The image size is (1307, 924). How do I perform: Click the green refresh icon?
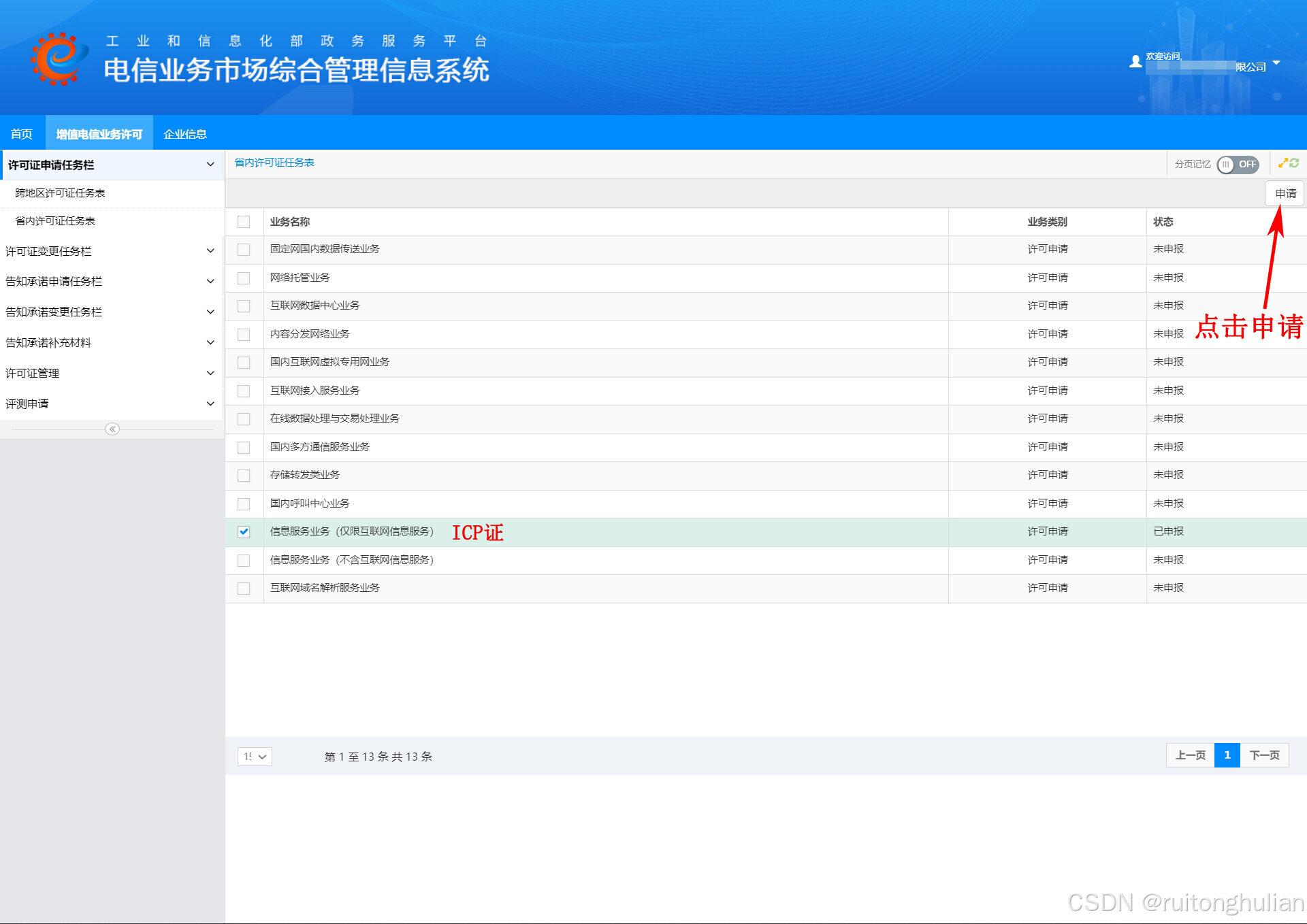coord(1294,163)
